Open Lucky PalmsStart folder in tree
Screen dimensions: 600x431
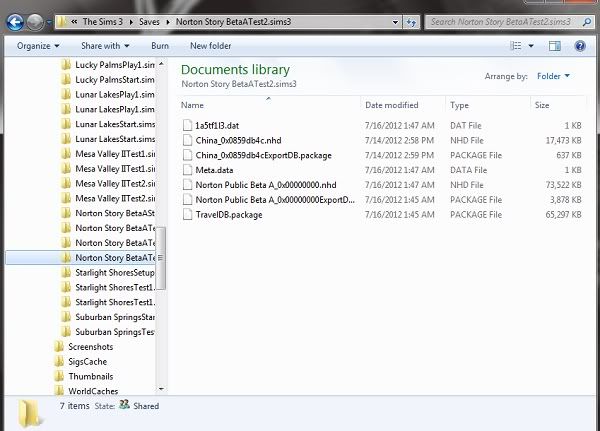click(115, 80)
